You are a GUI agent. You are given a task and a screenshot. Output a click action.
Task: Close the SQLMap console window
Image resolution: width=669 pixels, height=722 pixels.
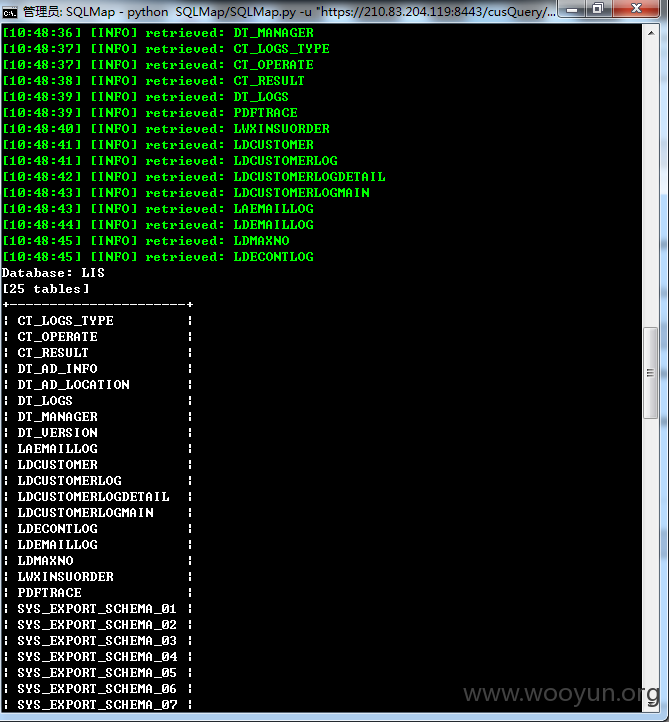pyautogui.click(x=636, y=9)
